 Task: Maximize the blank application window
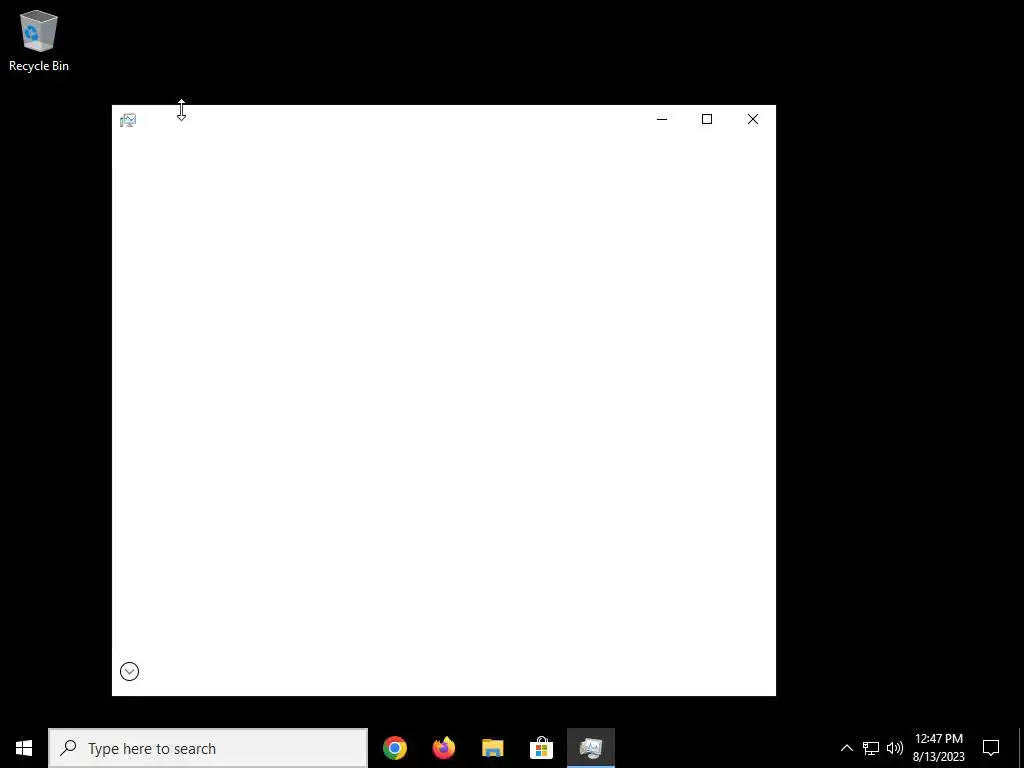click(707, 119)
